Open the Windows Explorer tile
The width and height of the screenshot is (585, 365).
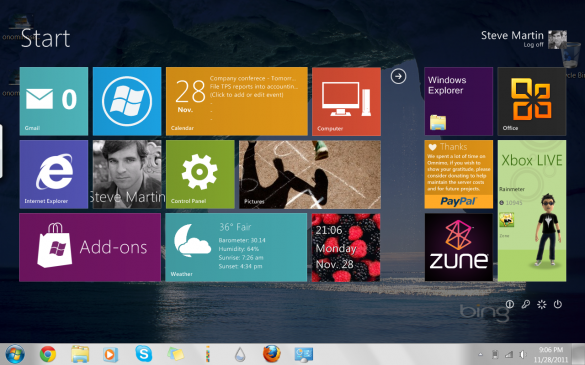click(x=459, y=101)
